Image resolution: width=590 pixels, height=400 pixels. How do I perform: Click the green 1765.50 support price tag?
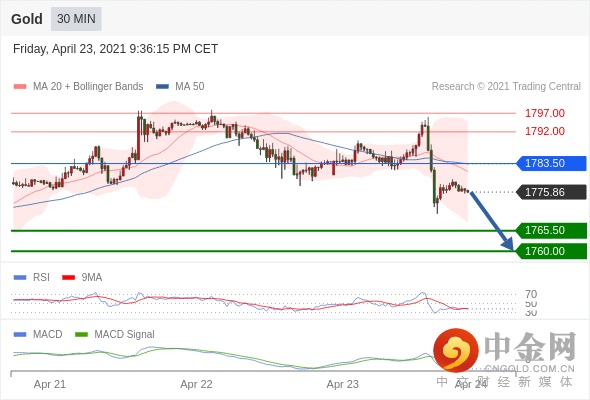click(x=551, y=230)
